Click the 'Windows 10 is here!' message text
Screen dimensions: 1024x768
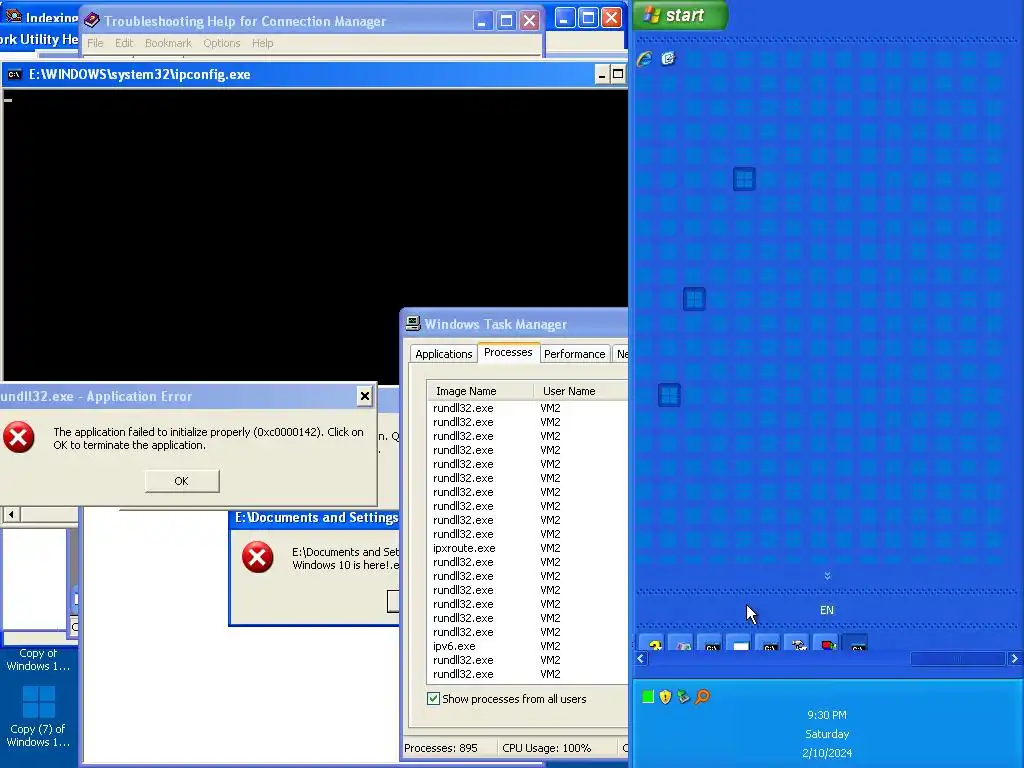(345, 565)
